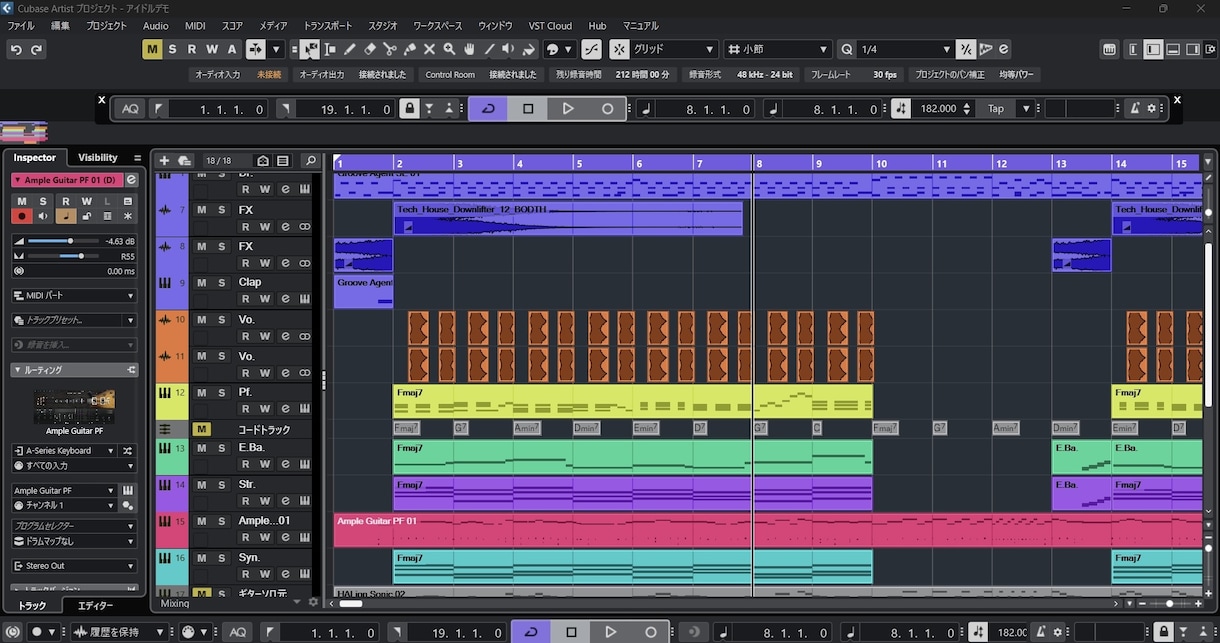Click the Redo arrow icon

point(38,49)
